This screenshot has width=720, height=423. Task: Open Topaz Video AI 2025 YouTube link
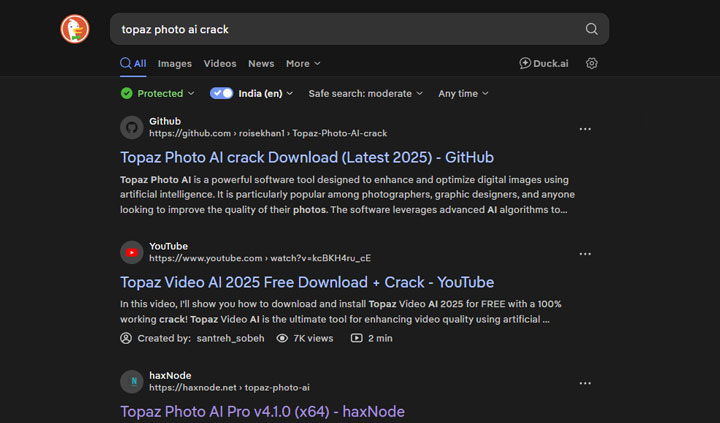[x=307, y=282]
